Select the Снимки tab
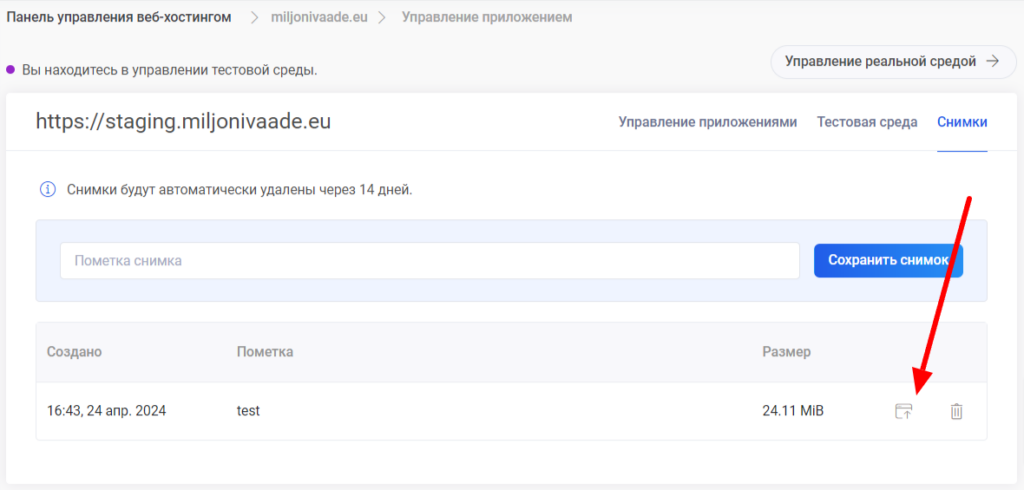The width and height of the screenshot is (1024, 490). (962, 122)
